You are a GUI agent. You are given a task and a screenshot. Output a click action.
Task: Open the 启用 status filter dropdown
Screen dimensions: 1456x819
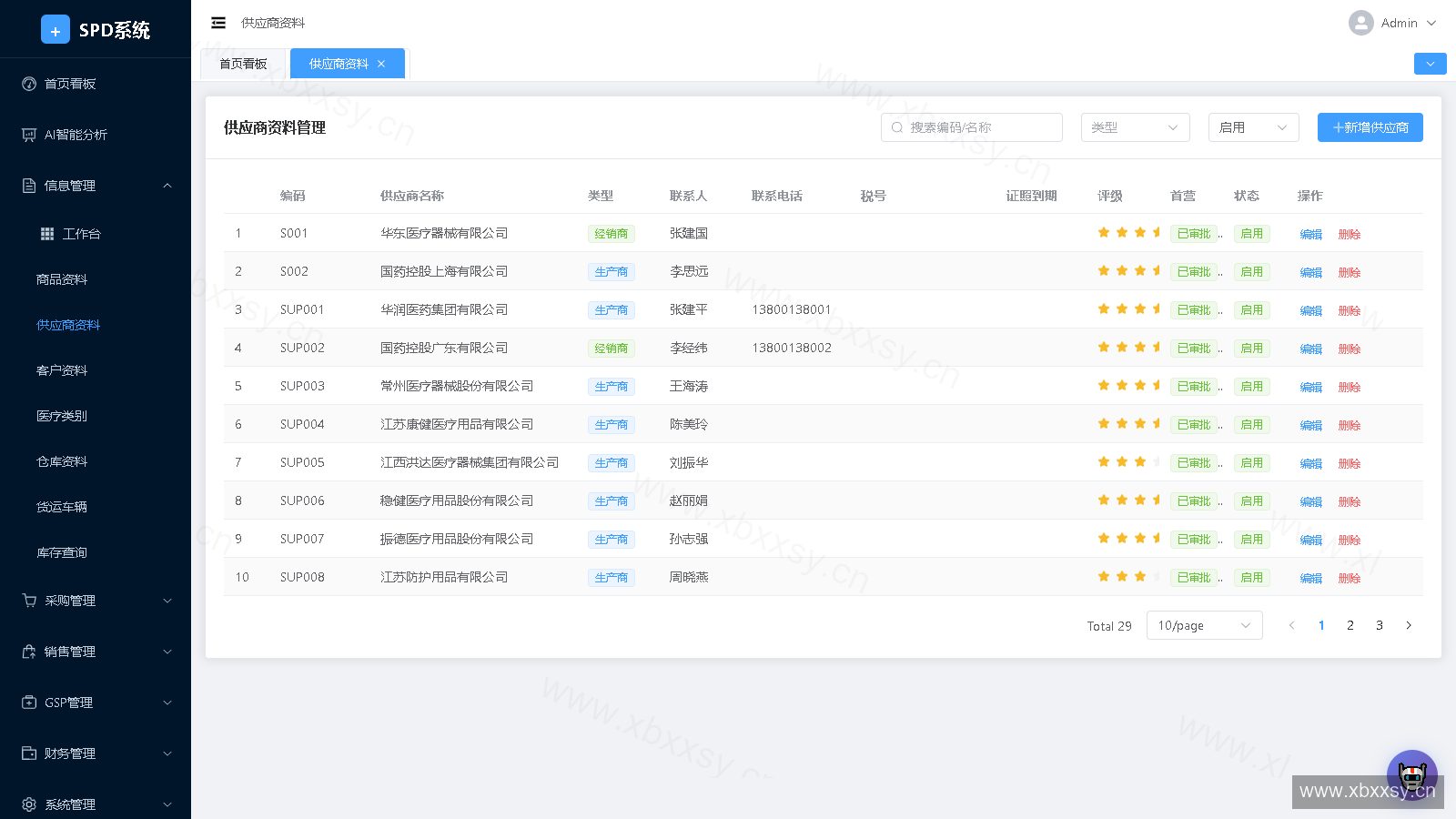tap(1253, 127)
